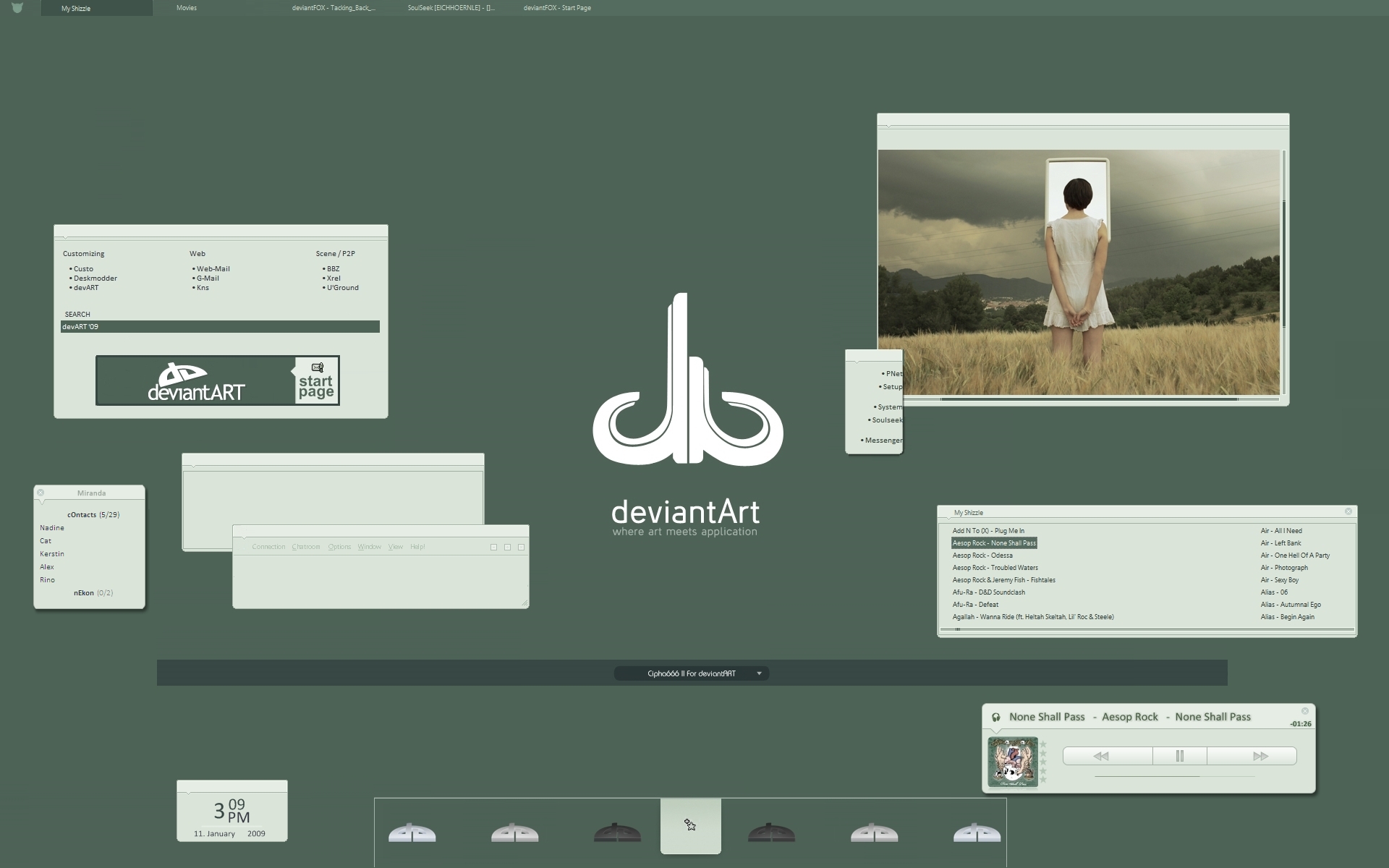Open the Window menu in the chat window
The image size is (1389, 868).
pyautogui.click(x=369, y=547)
